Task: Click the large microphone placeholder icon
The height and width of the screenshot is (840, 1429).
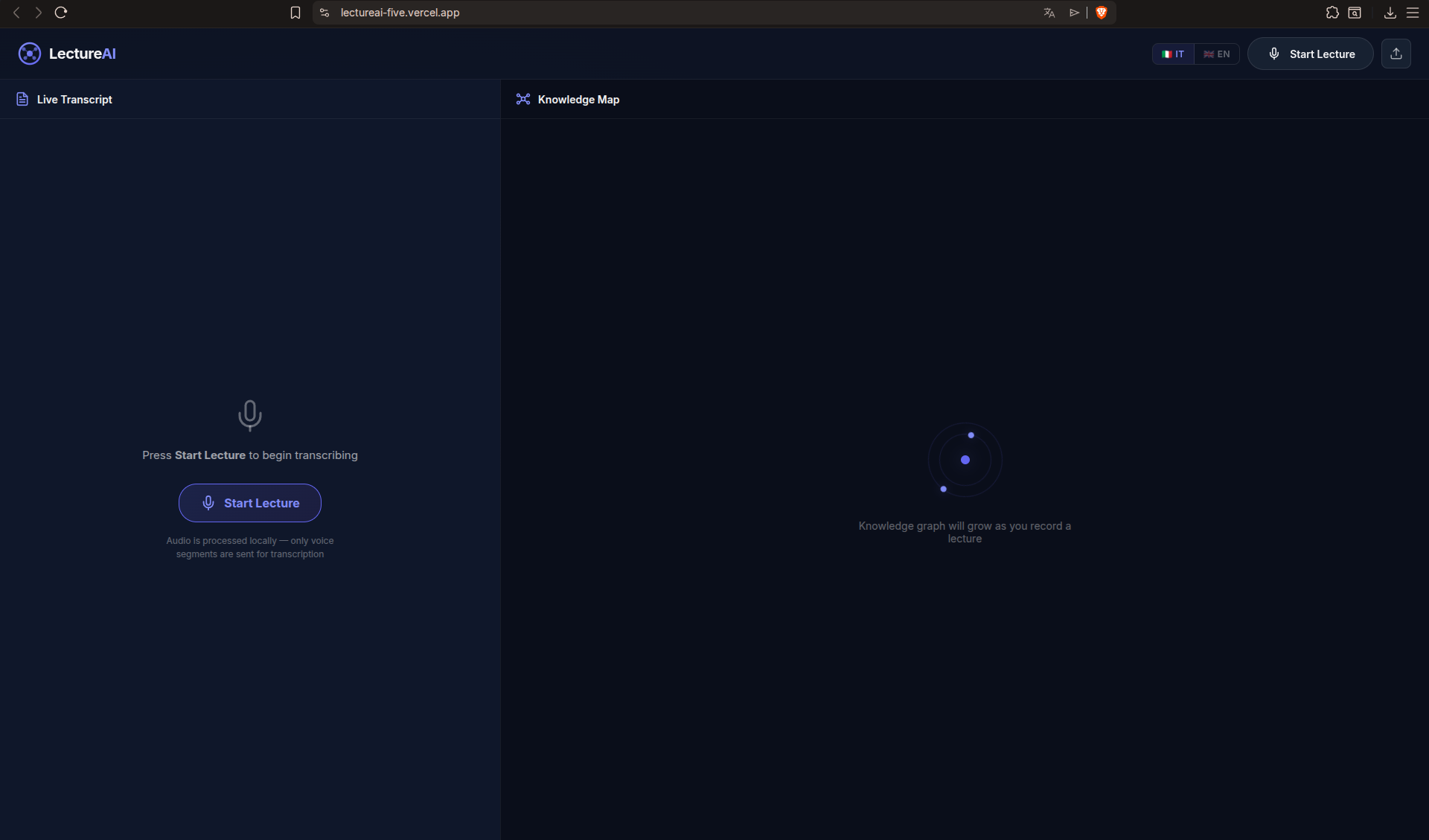Action: [250, 415]
